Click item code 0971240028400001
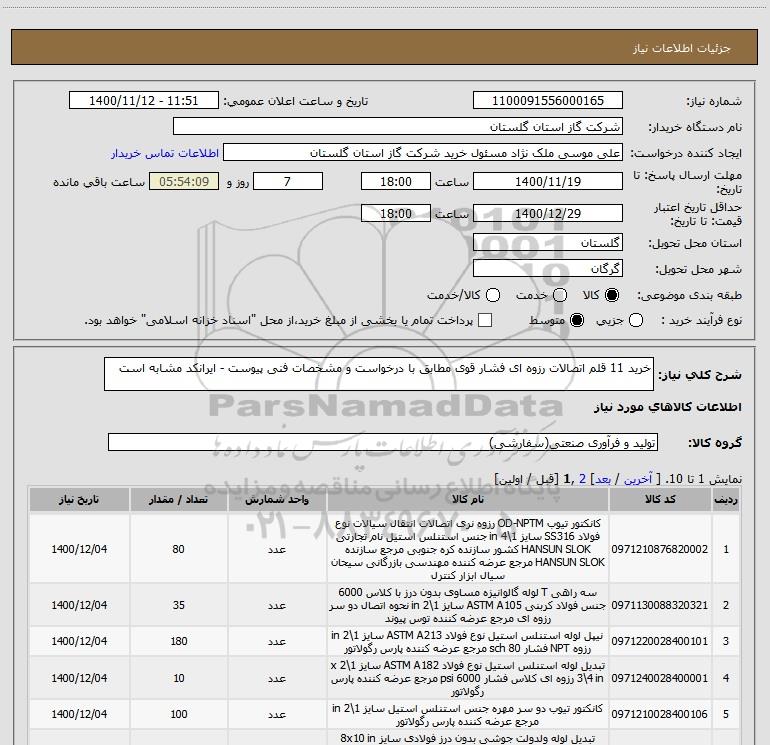This screenshot has height=745, width=770. (x=660, y=678)
